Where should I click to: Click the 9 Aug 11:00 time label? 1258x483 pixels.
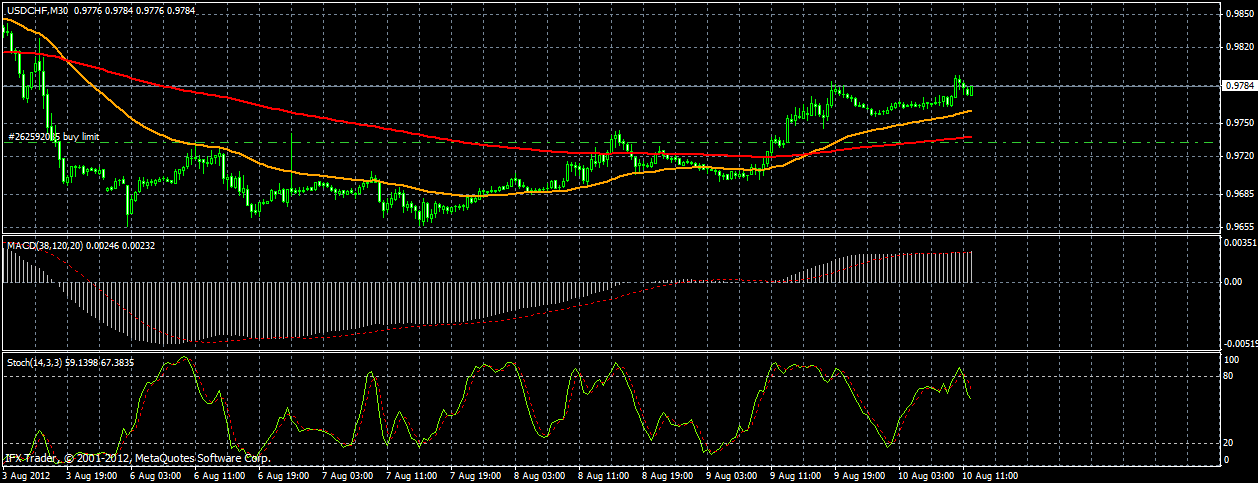click(x=794, y=476)
